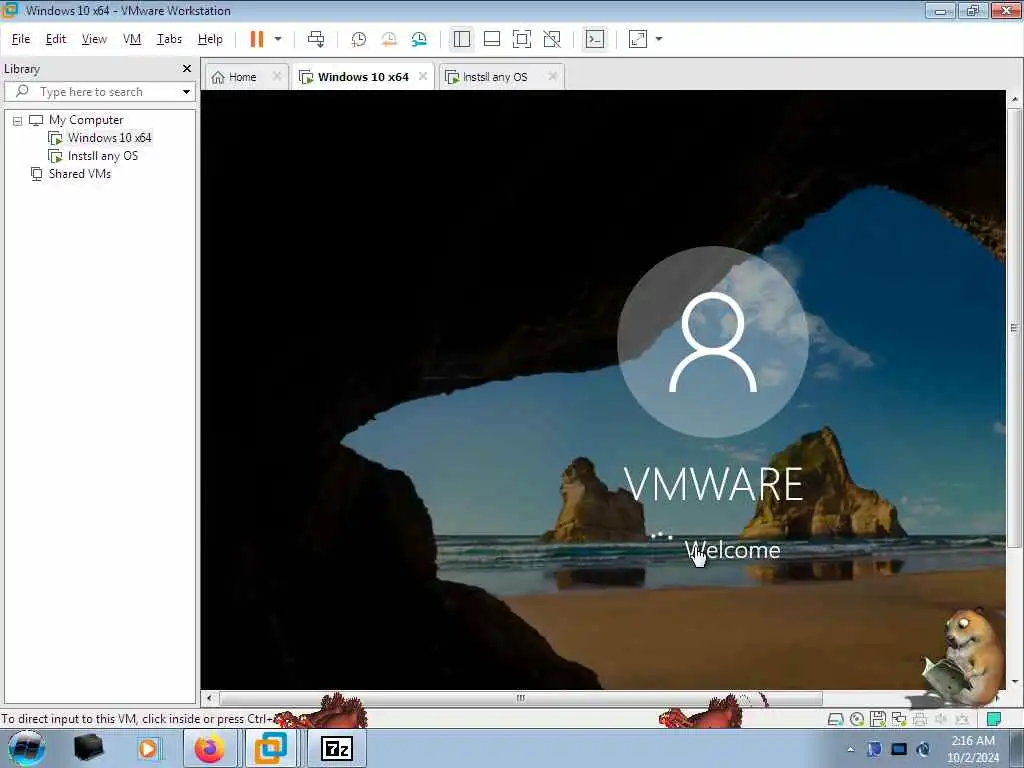The width and height of the screenshot is (1024, 768).
Task: Click the hard disk status icon
Action: (x=835, y=720)
